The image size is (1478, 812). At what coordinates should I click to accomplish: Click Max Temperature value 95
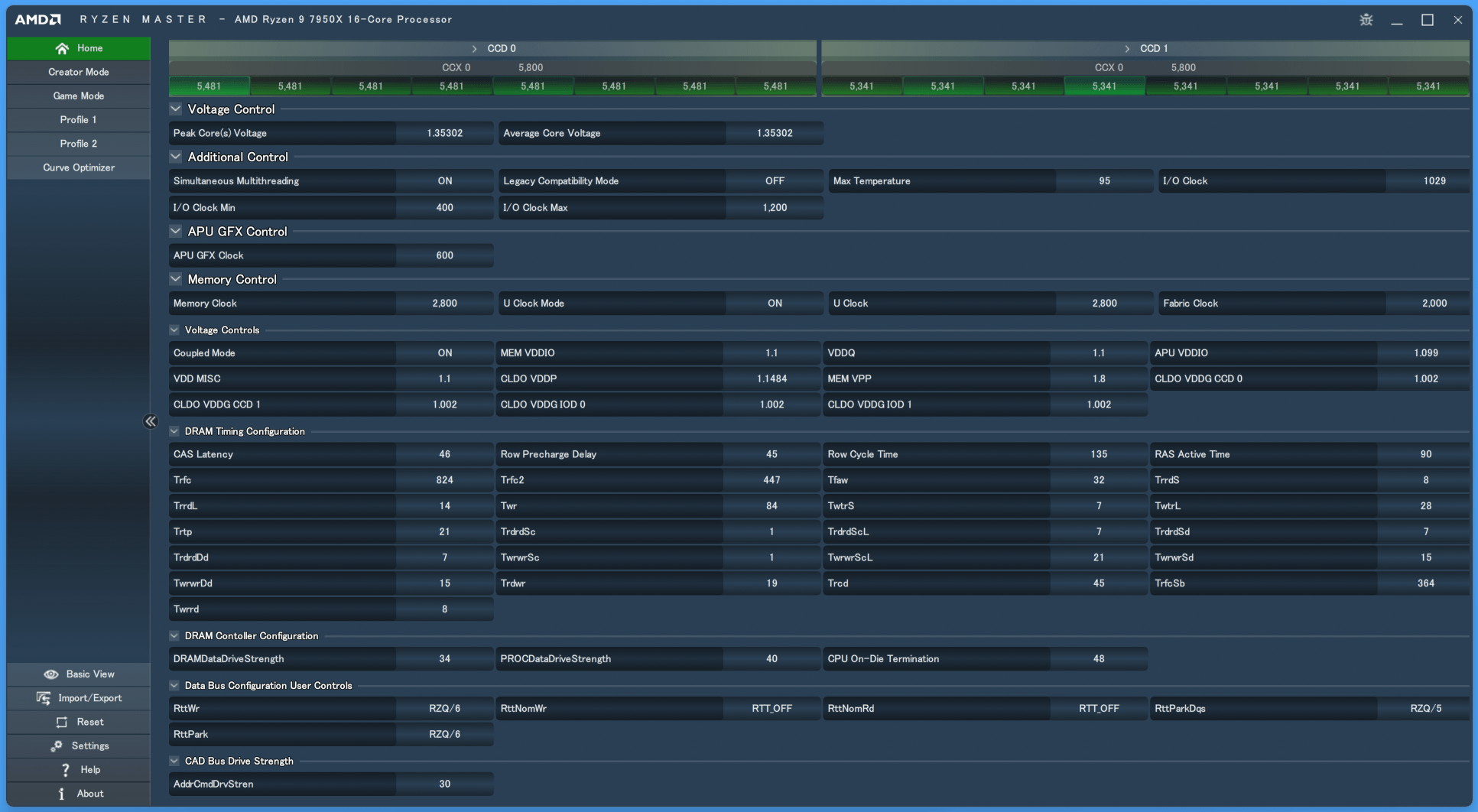click(1104, 181)
